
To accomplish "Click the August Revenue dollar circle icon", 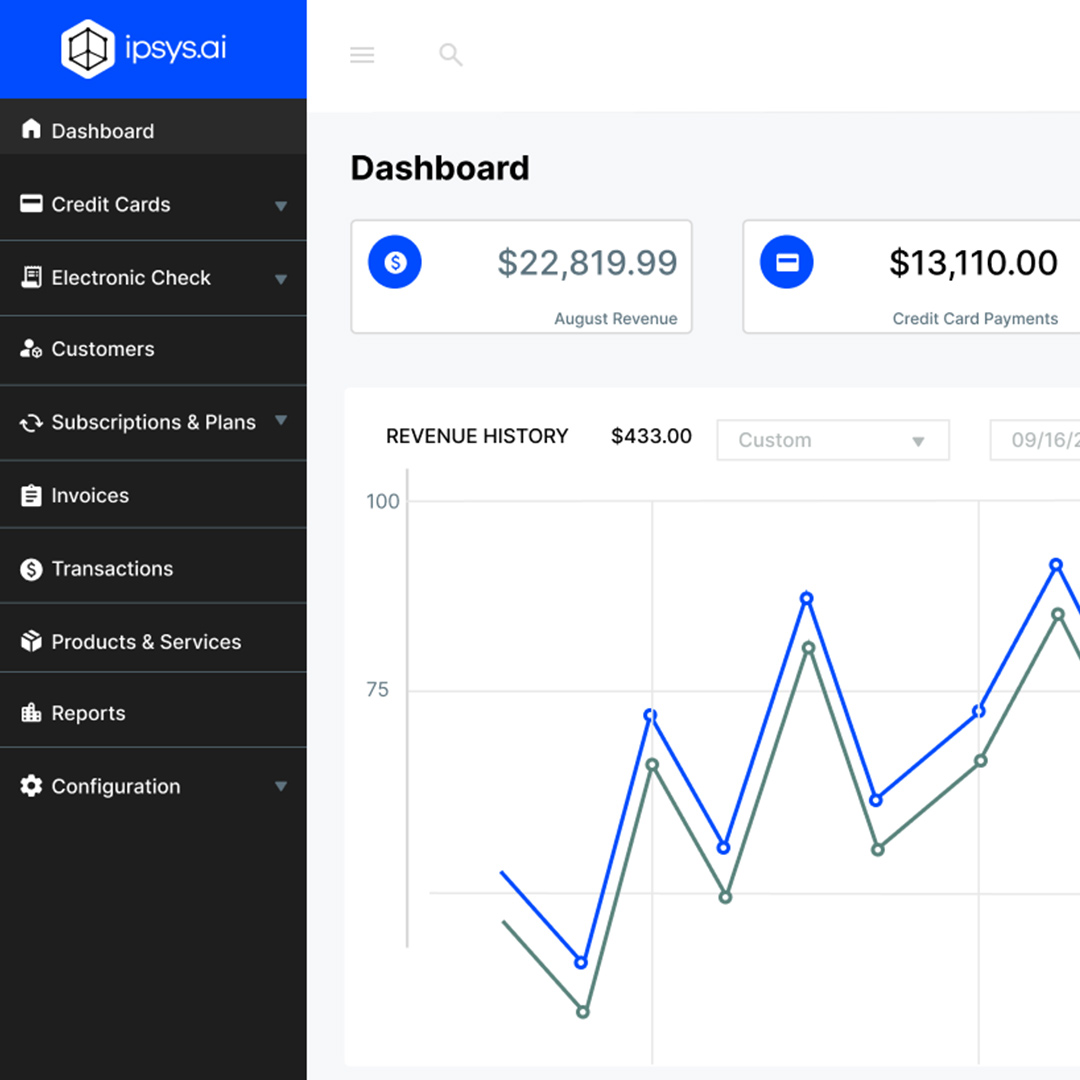I will (395, 262).
